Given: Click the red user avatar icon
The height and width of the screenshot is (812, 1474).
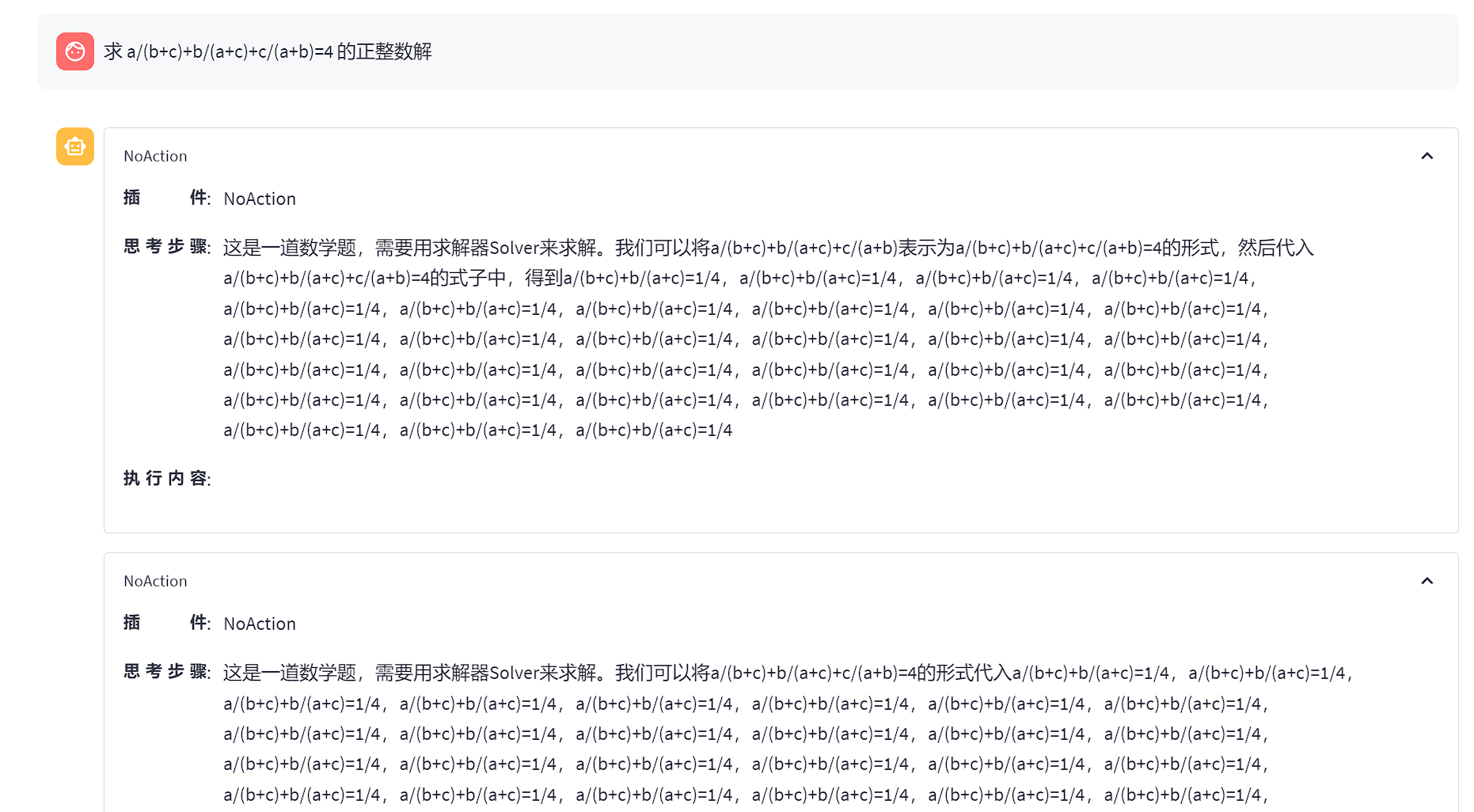Looking at the screenshot, I should pos(75,51).
